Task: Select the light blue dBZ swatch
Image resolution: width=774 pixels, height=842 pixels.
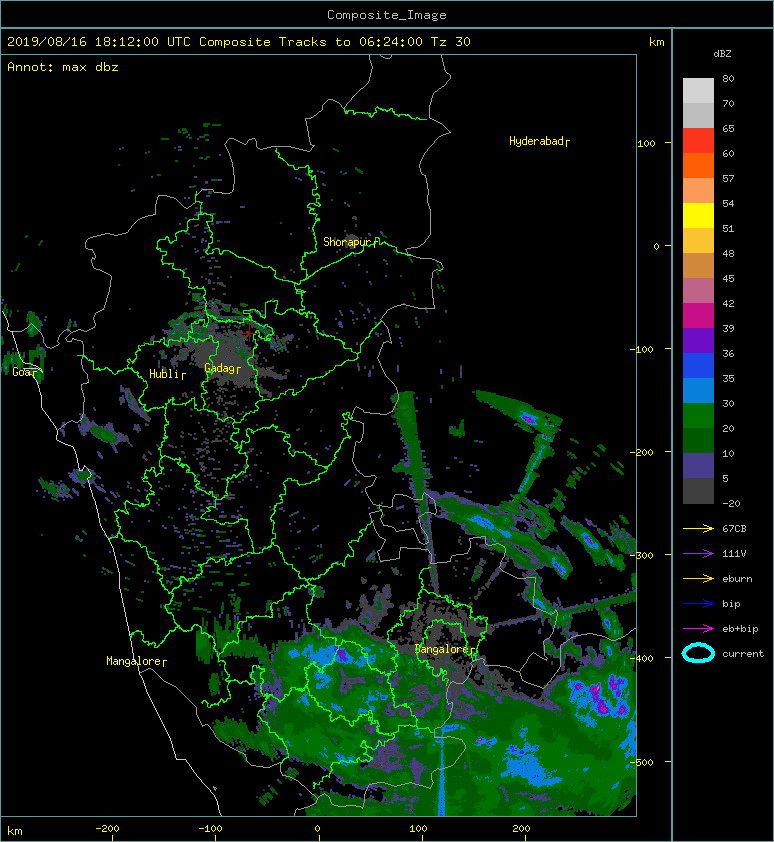Action: (698, 391)
